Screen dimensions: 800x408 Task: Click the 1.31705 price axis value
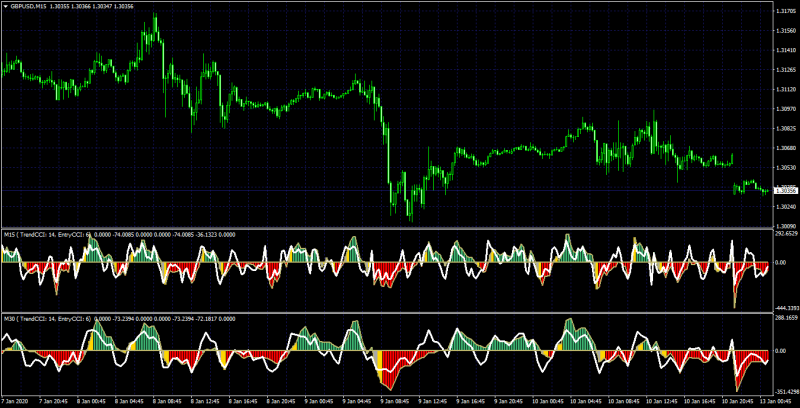click(786, 11)
